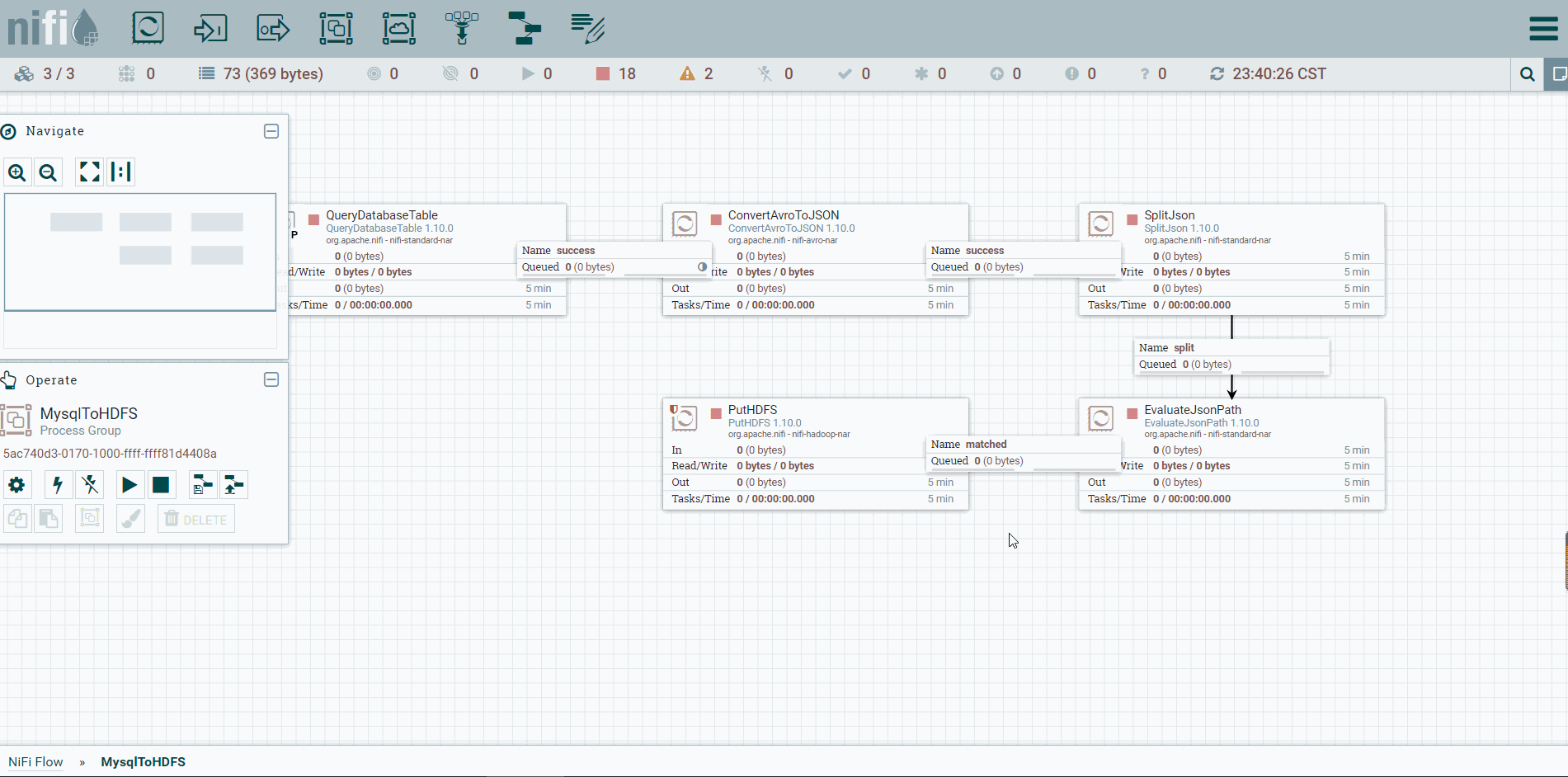Screen dimensions: 1568x777
Task: Enable components with the lightning icon
Action: point(58,485)
